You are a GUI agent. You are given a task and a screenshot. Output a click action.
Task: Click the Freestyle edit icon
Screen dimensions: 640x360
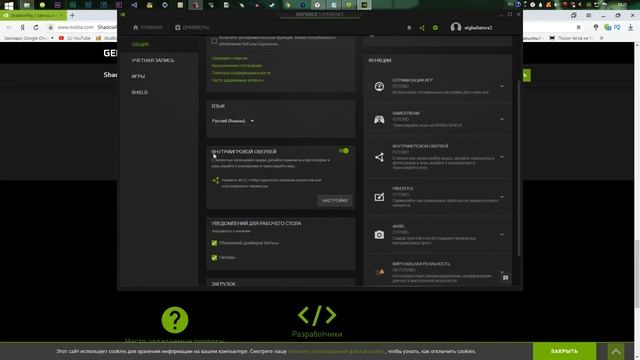tap(379, 197)
